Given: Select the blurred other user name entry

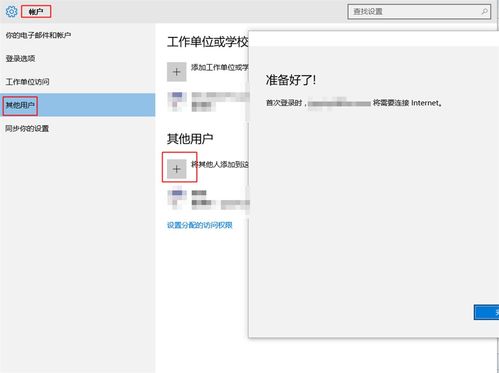Looking at the screenshot, I should pos(220,200).
